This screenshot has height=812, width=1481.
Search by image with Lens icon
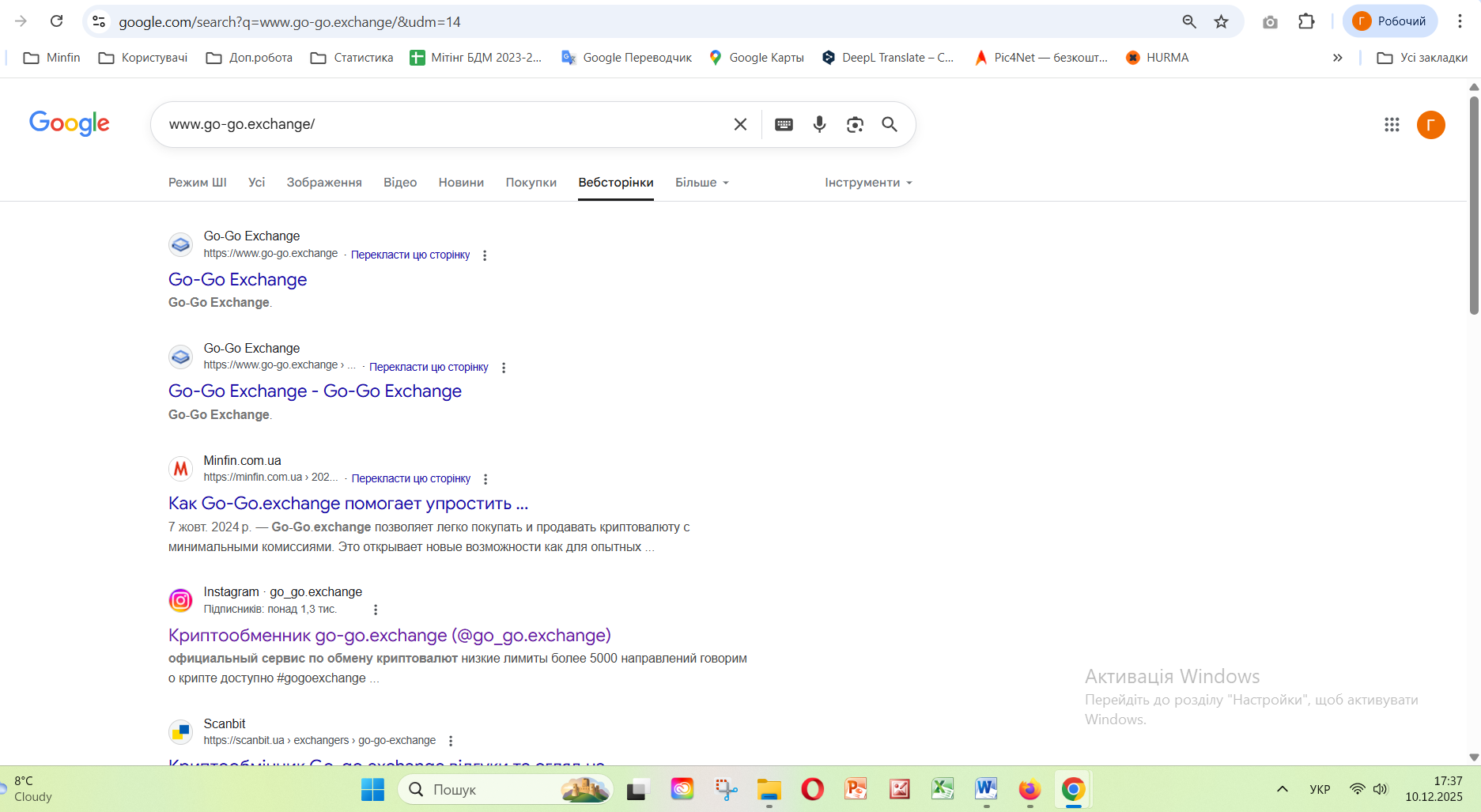point(855,124)
